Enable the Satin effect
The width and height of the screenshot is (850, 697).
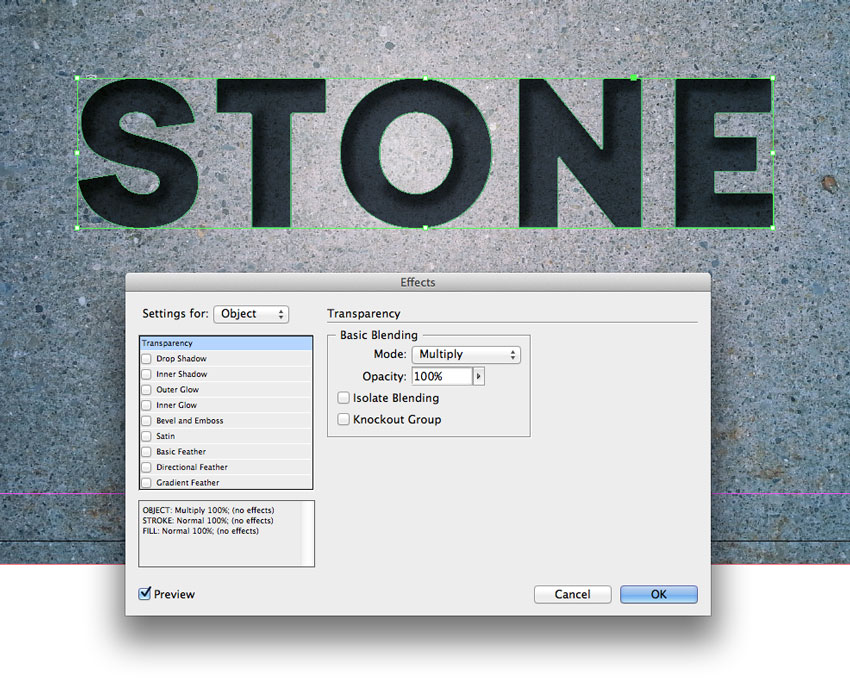pyautogui.click(x=147, y=436)
